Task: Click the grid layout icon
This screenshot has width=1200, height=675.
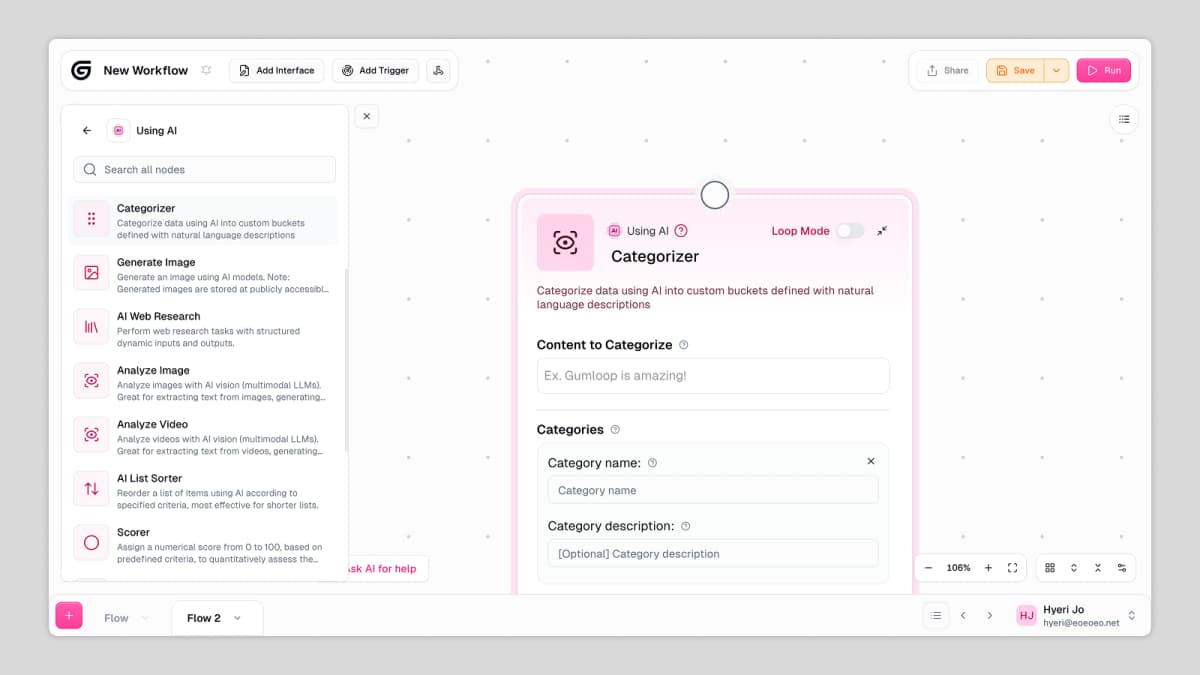Action: coord(1050,568)
